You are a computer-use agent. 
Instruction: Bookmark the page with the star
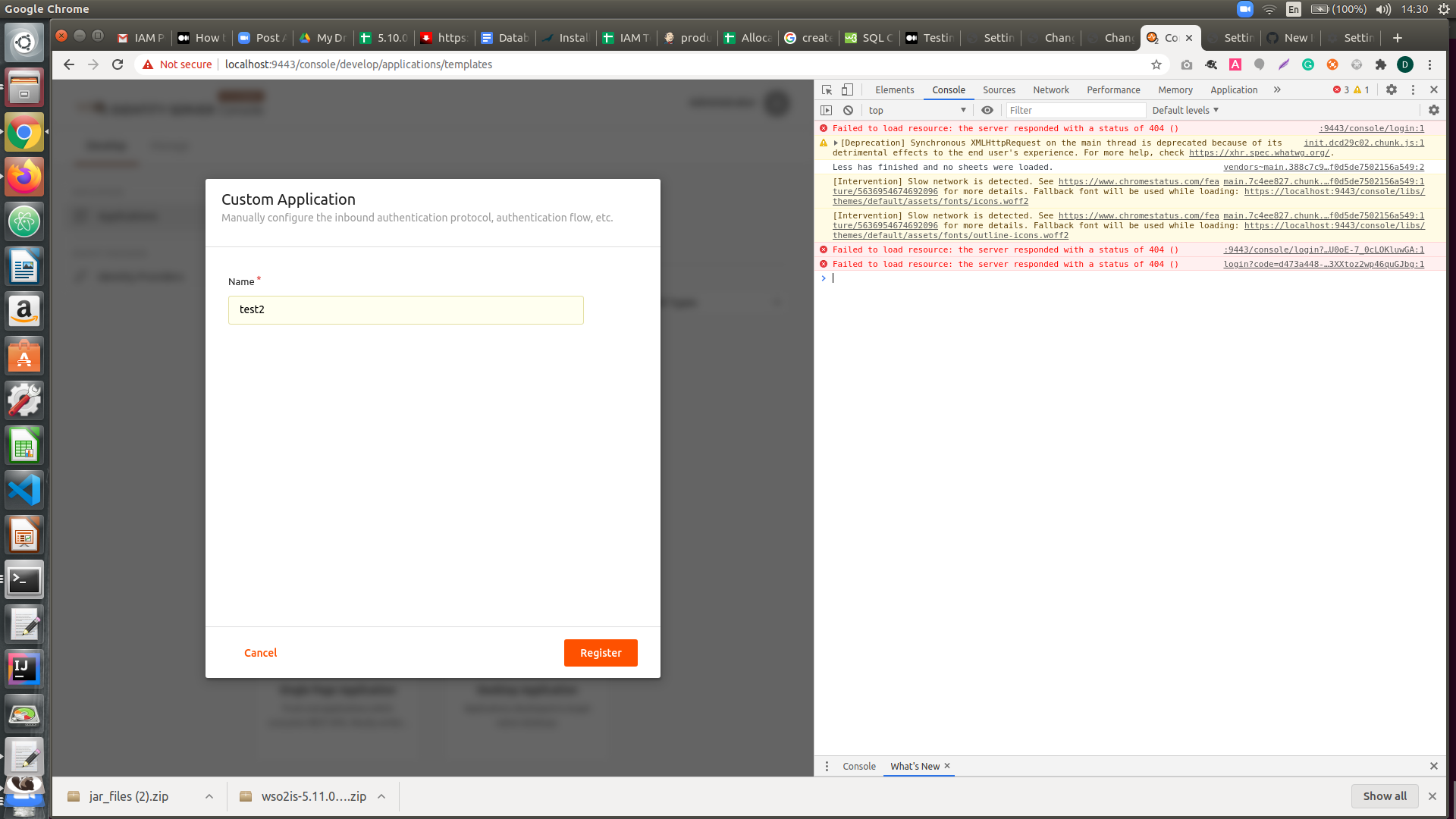tap(1156, 64)
